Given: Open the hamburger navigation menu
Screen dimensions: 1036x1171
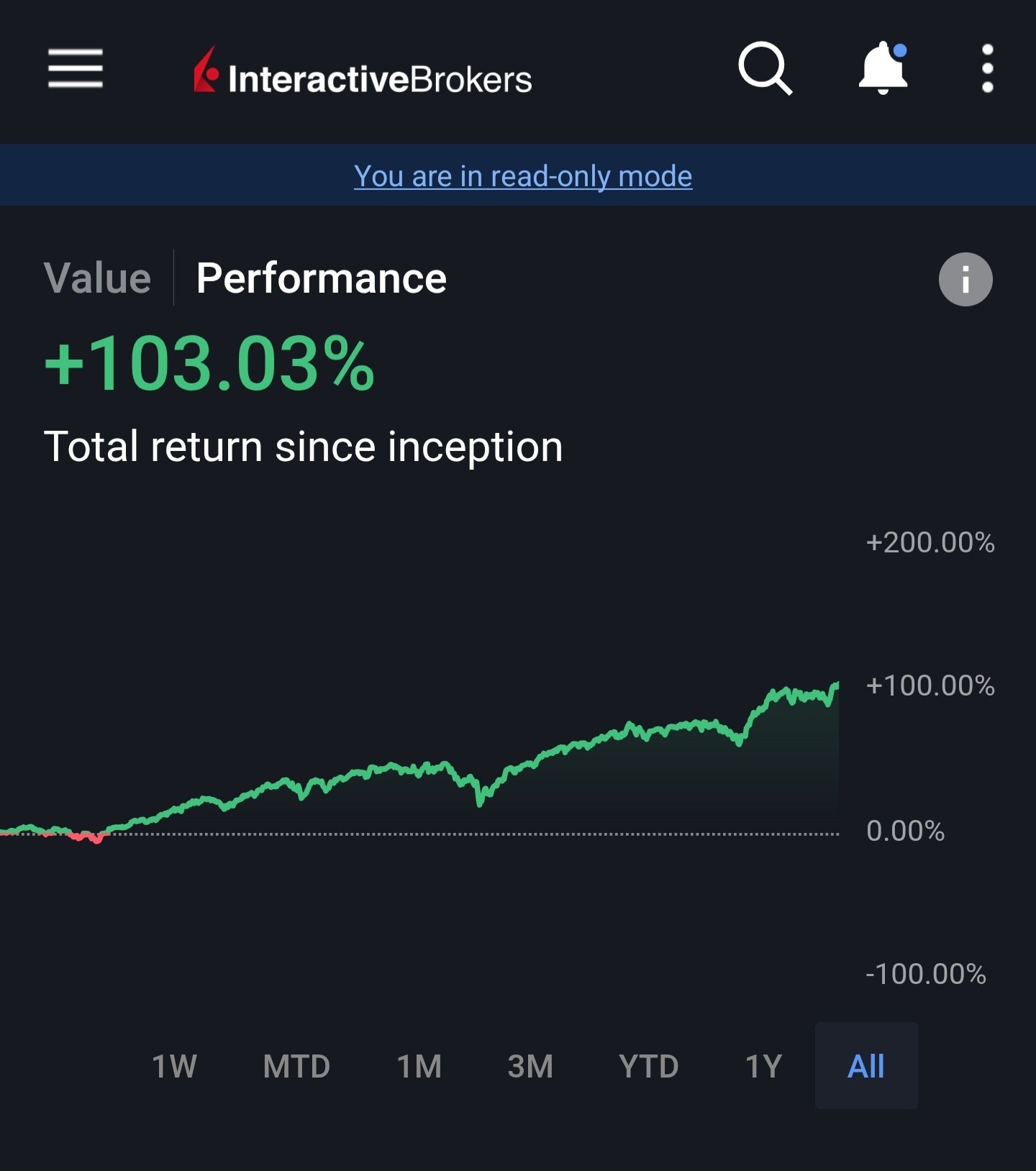Looking at the screenshot, I should [76, 69].
